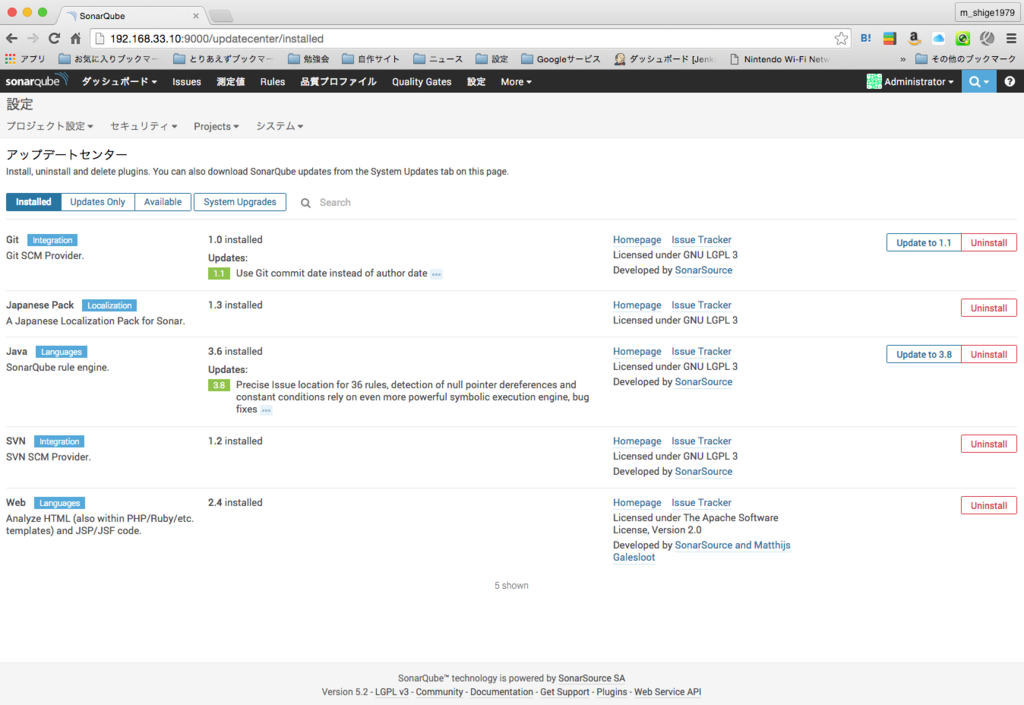Open SonarSource link in Java row
The height and width of the screenshot is (705, 1024).
[703, 381]
